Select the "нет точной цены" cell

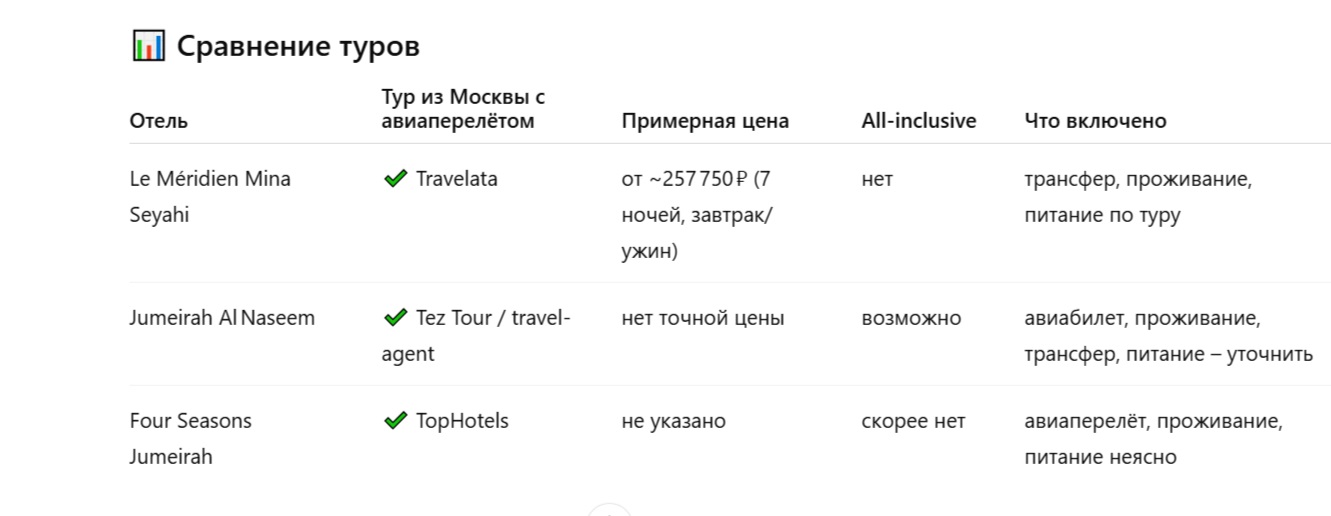[702, 318]
